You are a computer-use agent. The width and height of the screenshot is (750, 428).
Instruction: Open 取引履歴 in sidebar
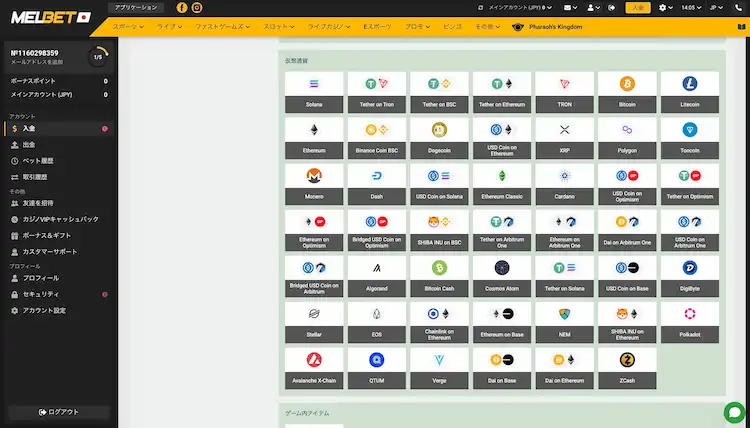point(59,177)
